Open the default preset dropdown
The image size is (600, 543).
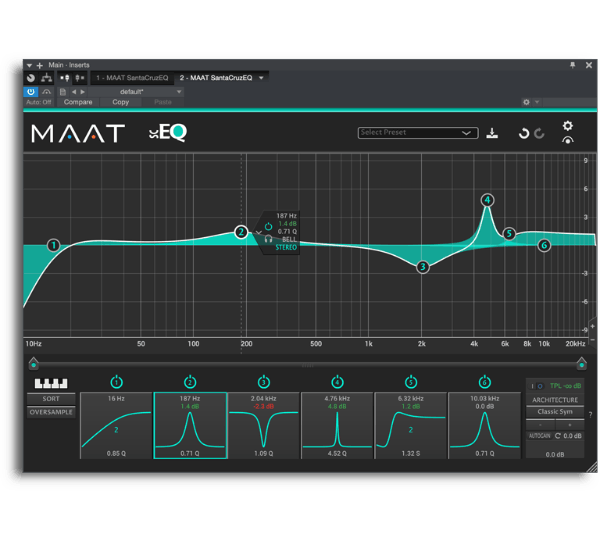(x=136, y=92)
